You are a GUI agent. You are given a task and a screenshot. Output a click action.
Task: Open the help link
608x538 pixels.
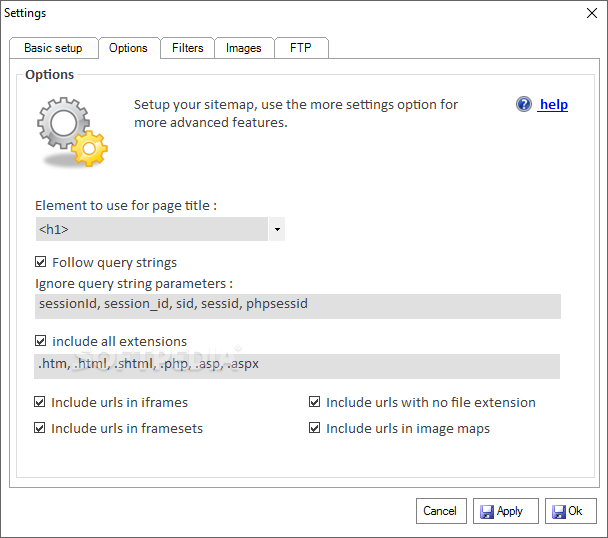point(553,104)
